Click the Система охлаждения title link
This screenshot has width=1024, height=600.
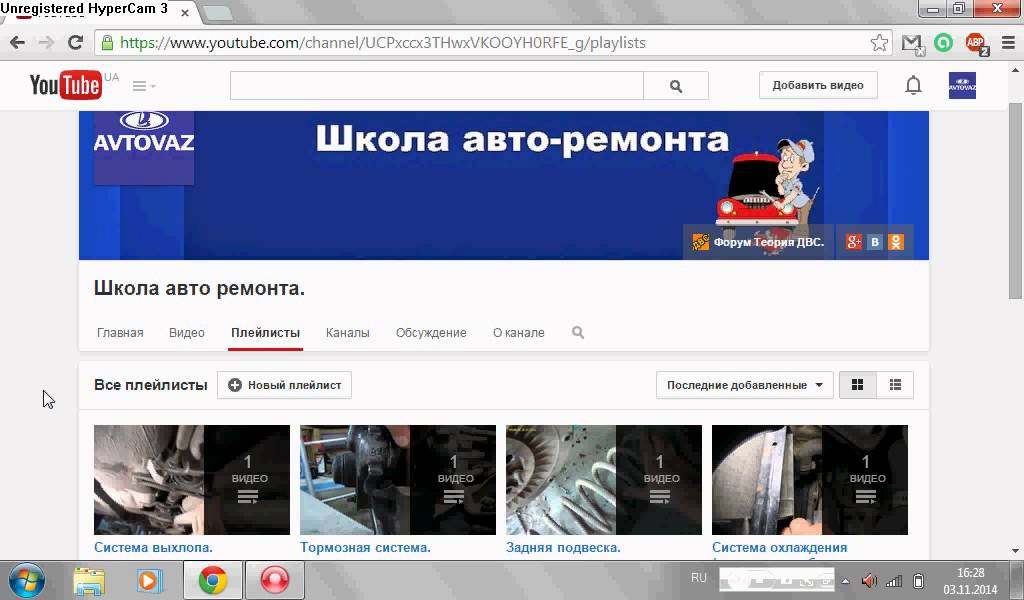[780, 547]
